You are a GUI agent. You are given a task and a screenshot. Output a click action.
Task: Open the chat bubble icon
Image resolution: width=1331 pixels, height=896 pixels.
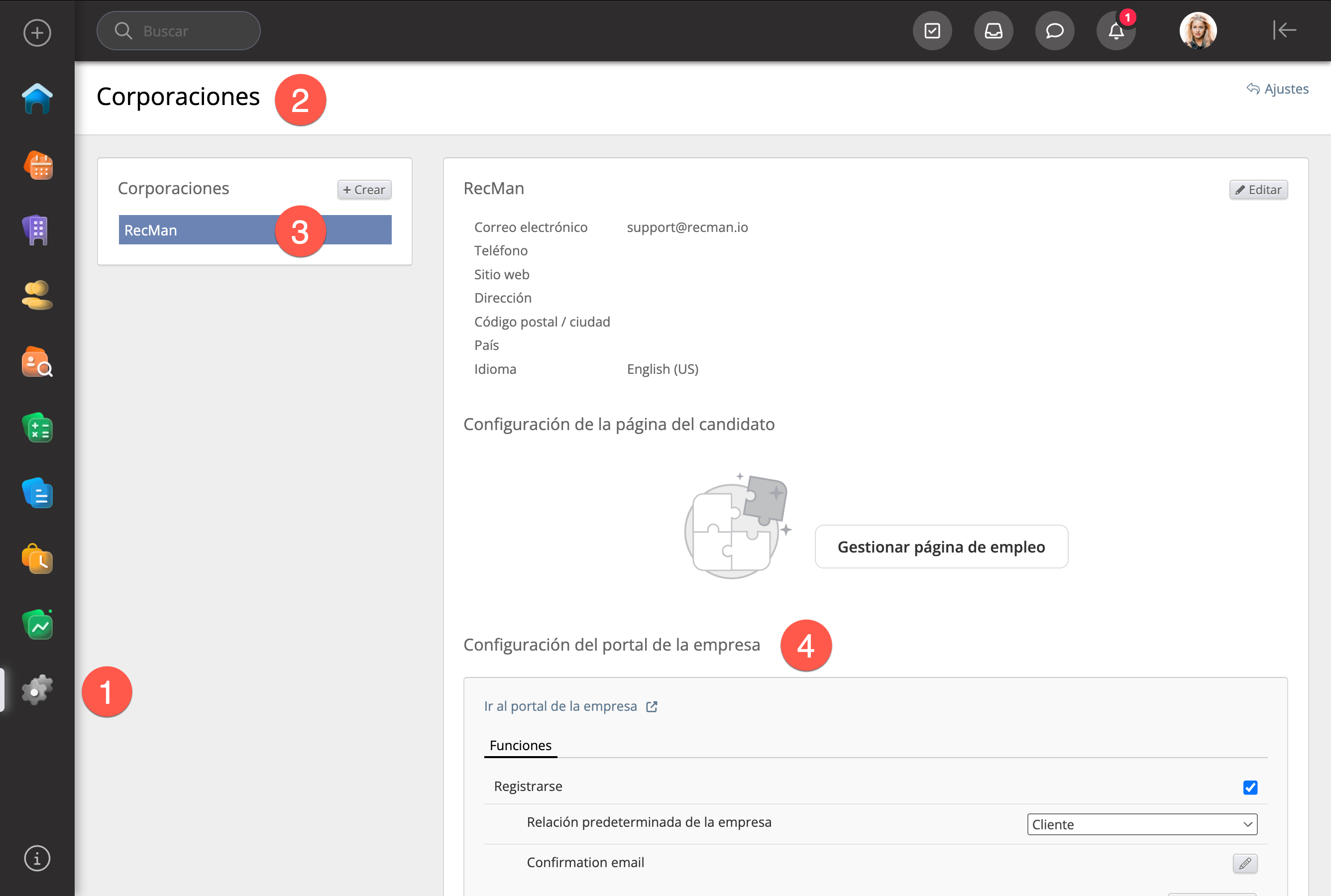click(1055, 31)
